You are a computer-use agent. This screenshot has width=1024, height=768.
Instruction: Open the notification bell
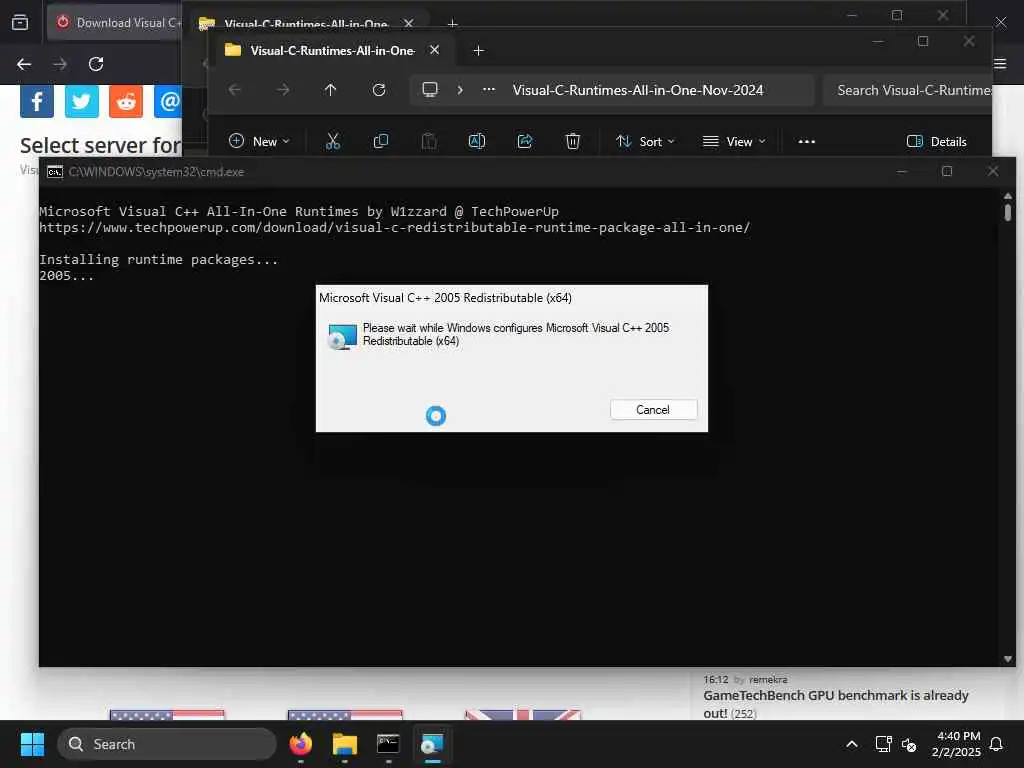pyautogui.click(x=997, y=744)
